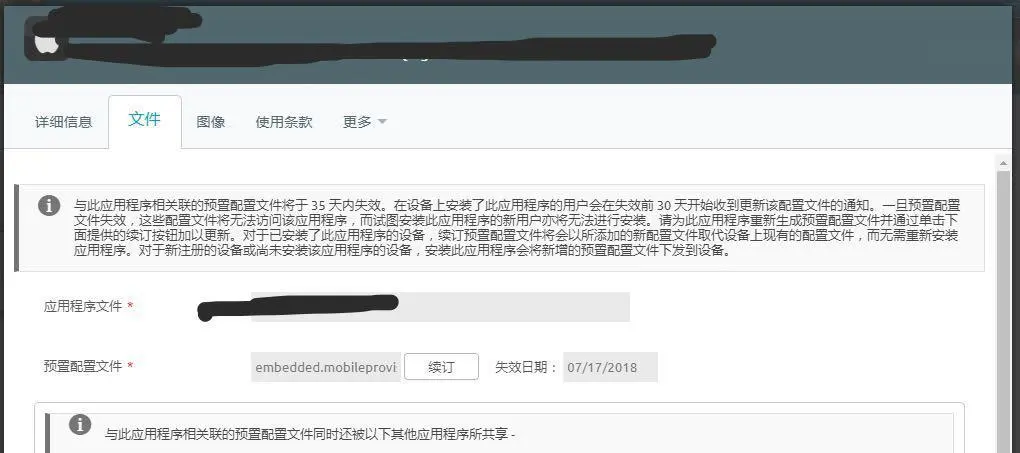Open the 使用条款 tab
This screenshot has height=453, width=1020.
coord(284,122)
